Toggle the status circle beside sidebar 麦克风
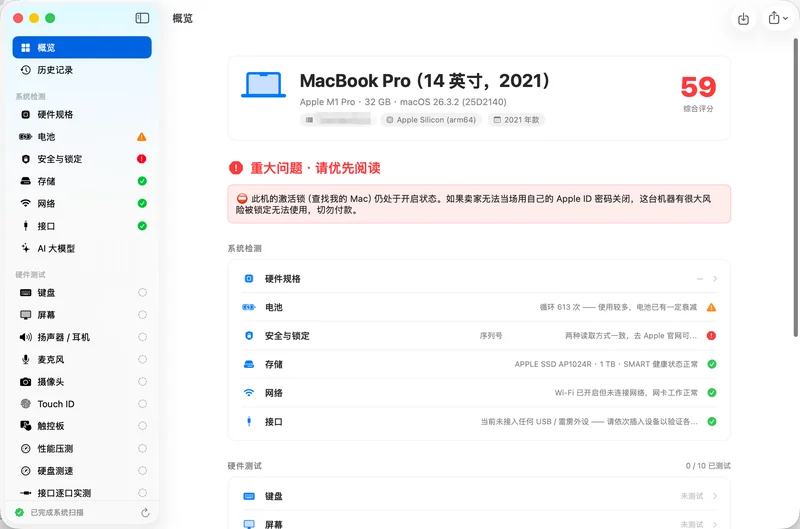Screen dimensions: 800x529 tap(142, 360)
